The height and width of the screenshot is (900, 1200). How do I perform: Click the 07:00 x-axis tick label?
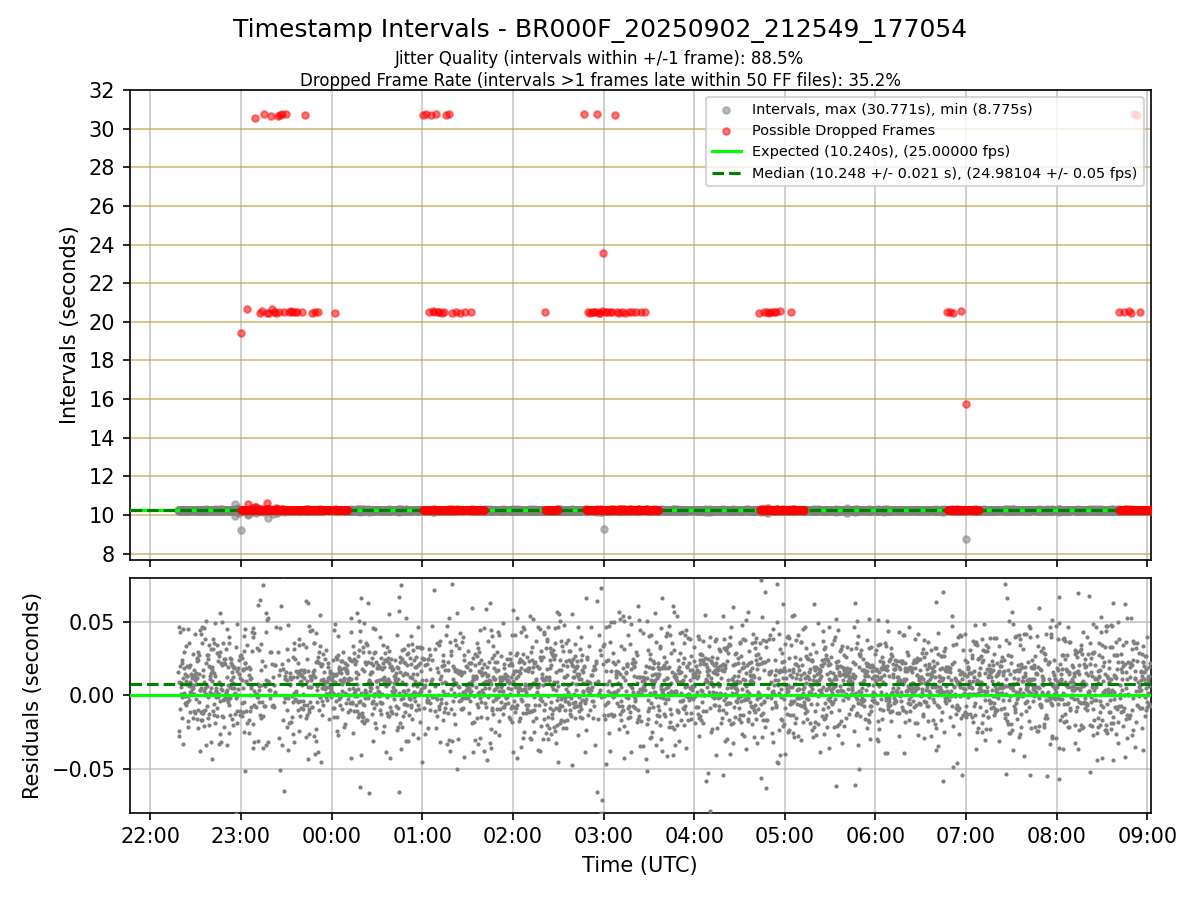coord(966,837)
